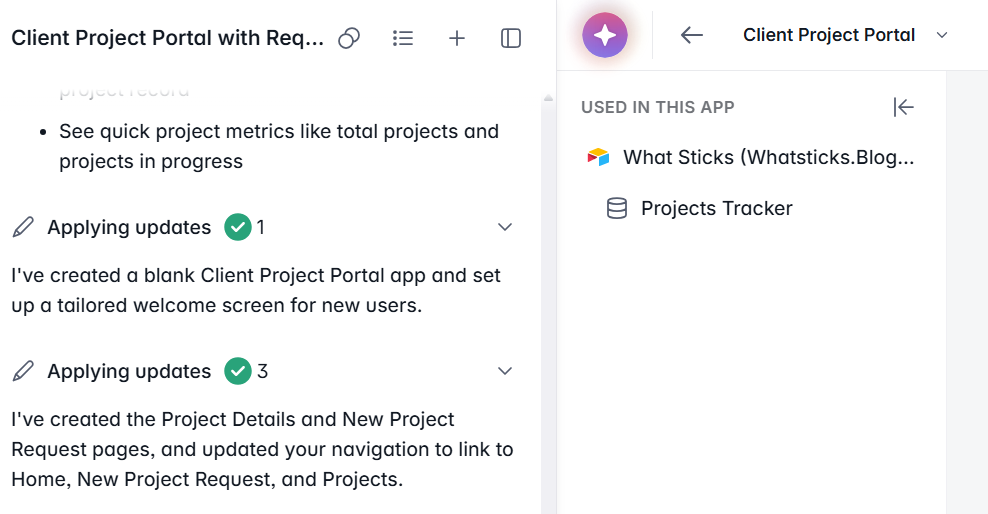Viewport: 988px width, 514px height.
Task: Click pencil icon of first Applying updates
Action: [x=23, y=227]
